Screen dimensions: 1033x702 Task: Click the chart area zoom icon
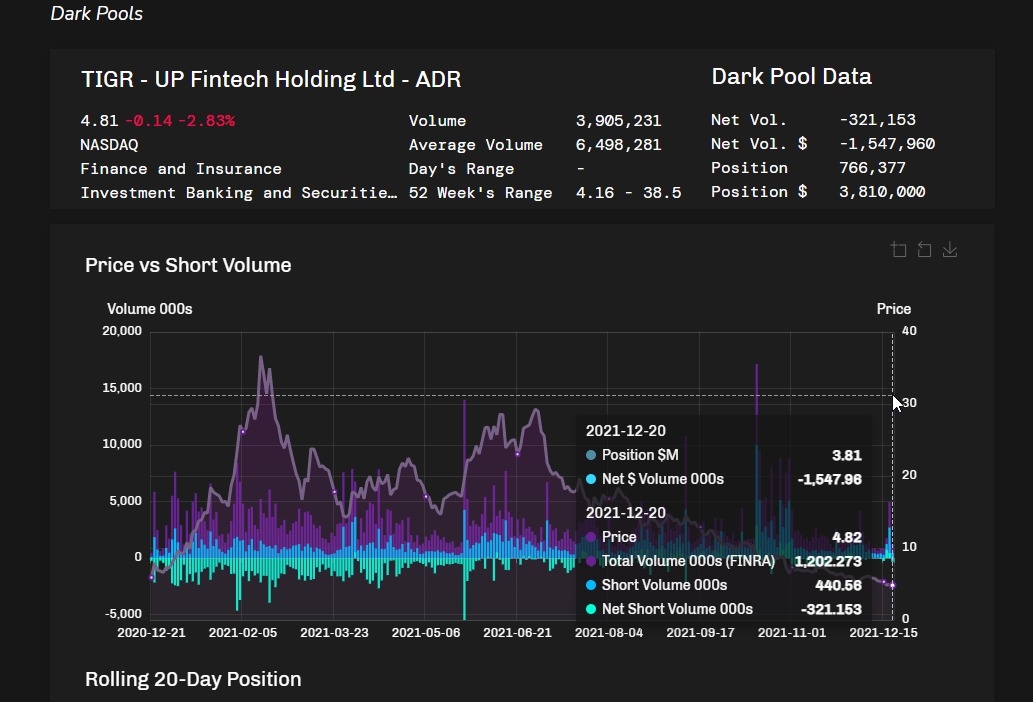tap(898, 250)
